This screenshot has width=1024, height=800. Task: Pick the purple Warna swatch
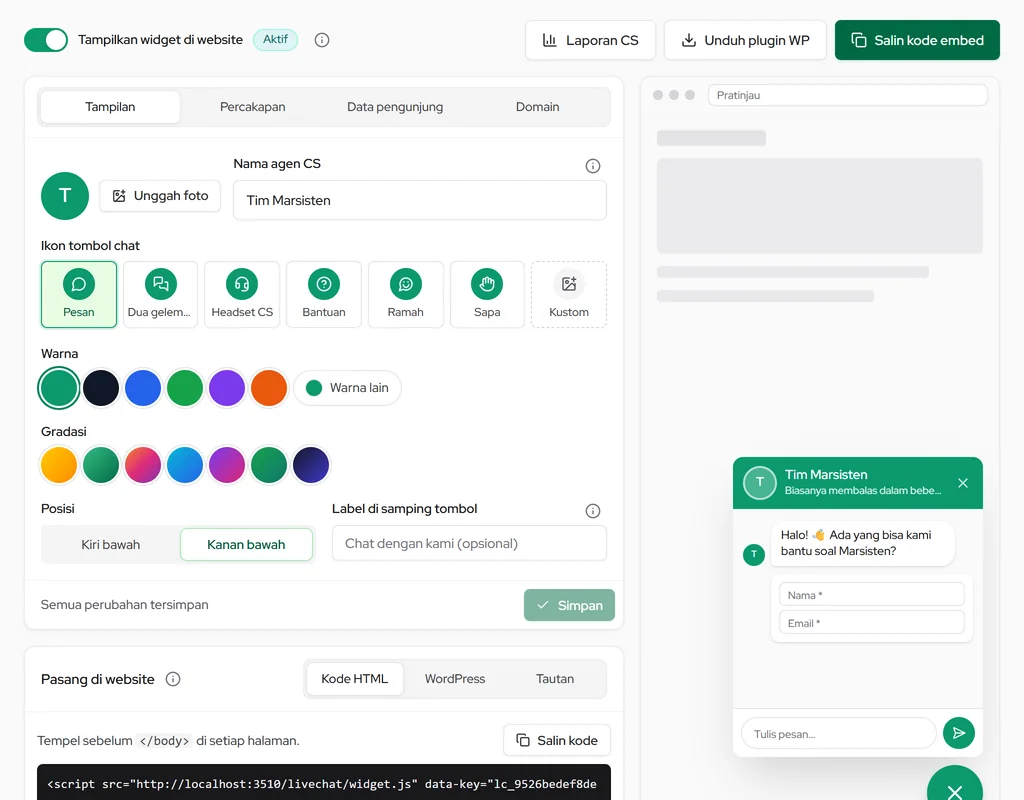coord(227,388)
